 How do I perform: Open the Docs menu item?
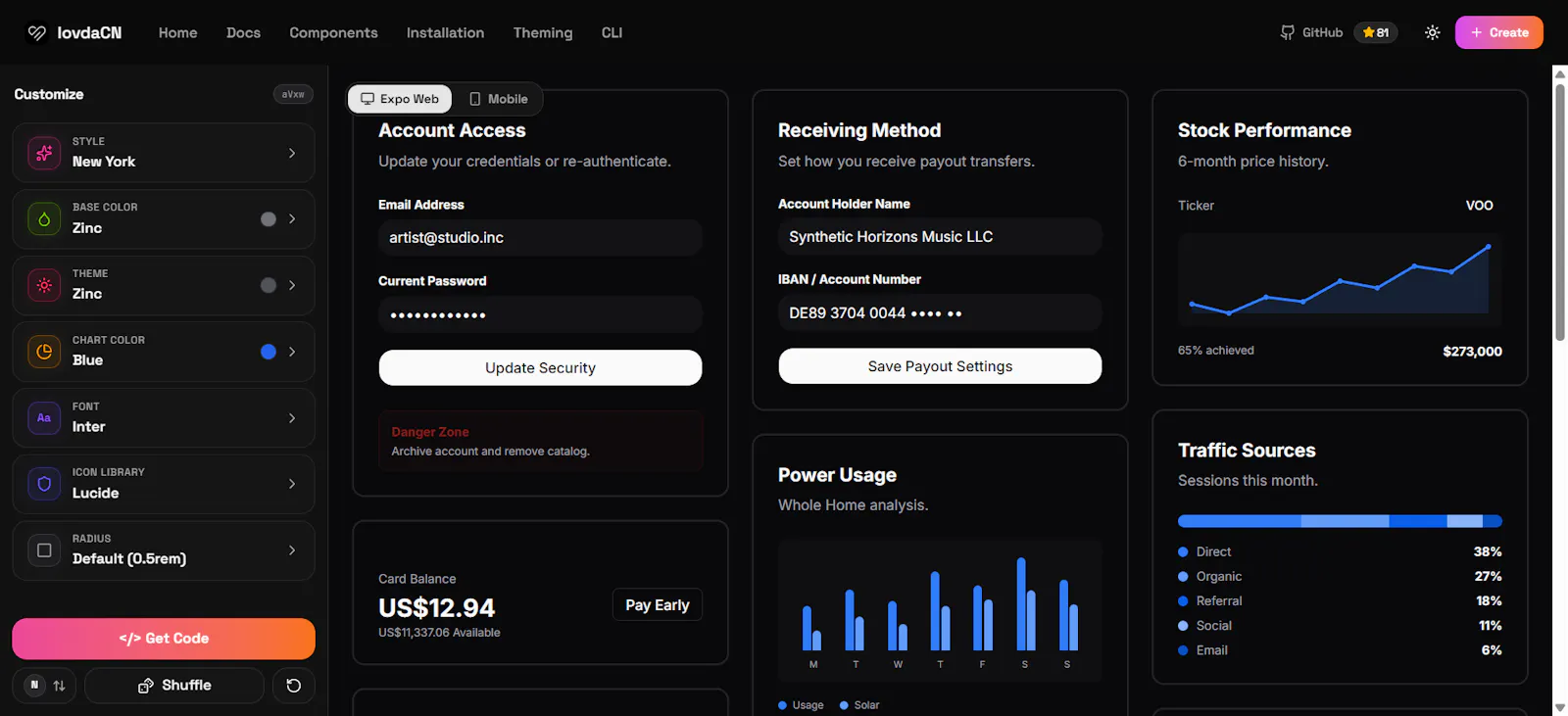tap(243, 32)
